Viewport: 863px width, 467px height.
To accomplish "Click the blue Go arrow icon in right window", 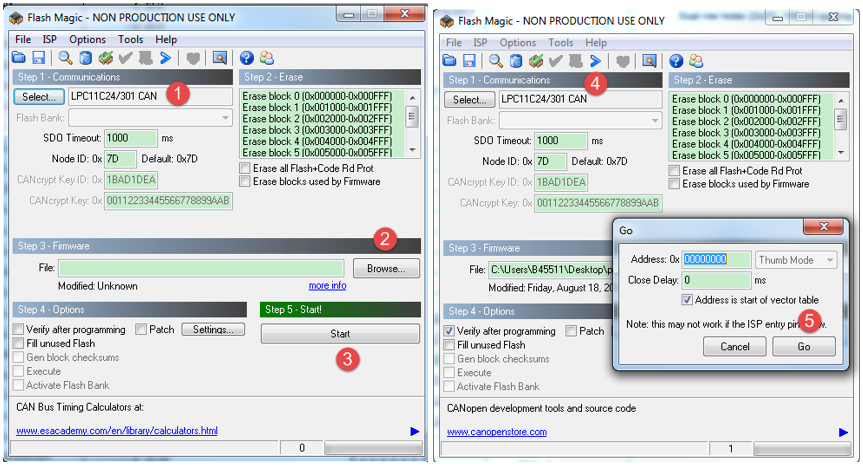I will (596, 61).
